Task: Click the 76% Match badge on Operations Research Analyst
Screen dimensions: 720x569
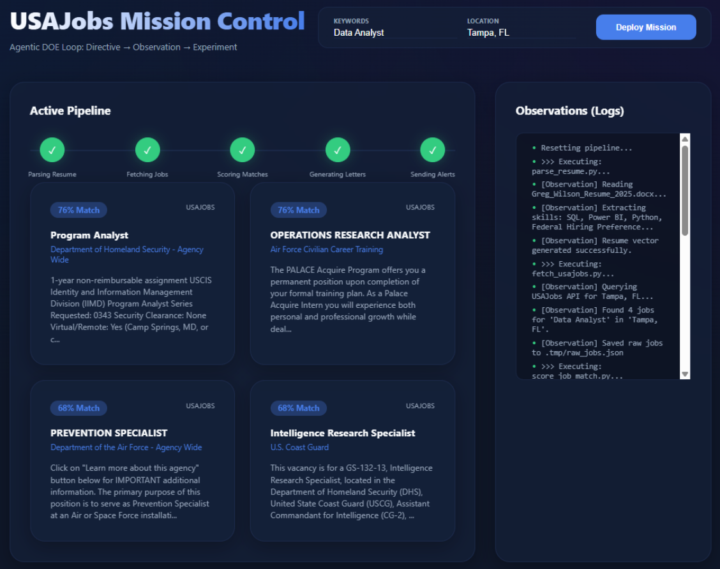Action: (298, 210)
